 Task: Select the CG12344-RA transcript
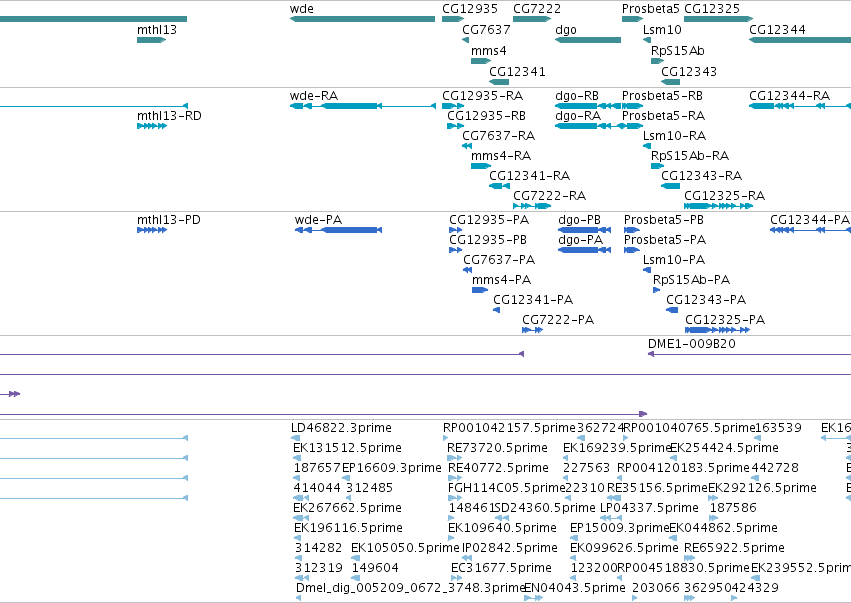[800, 106]
